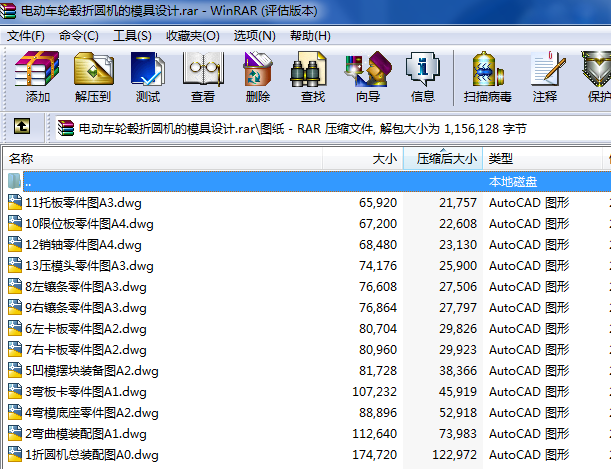Click AutoCAD 图形 type for 12销轴零件图A4.dwg
This screenshot has width=611, height=469.
tap(529, 245)
